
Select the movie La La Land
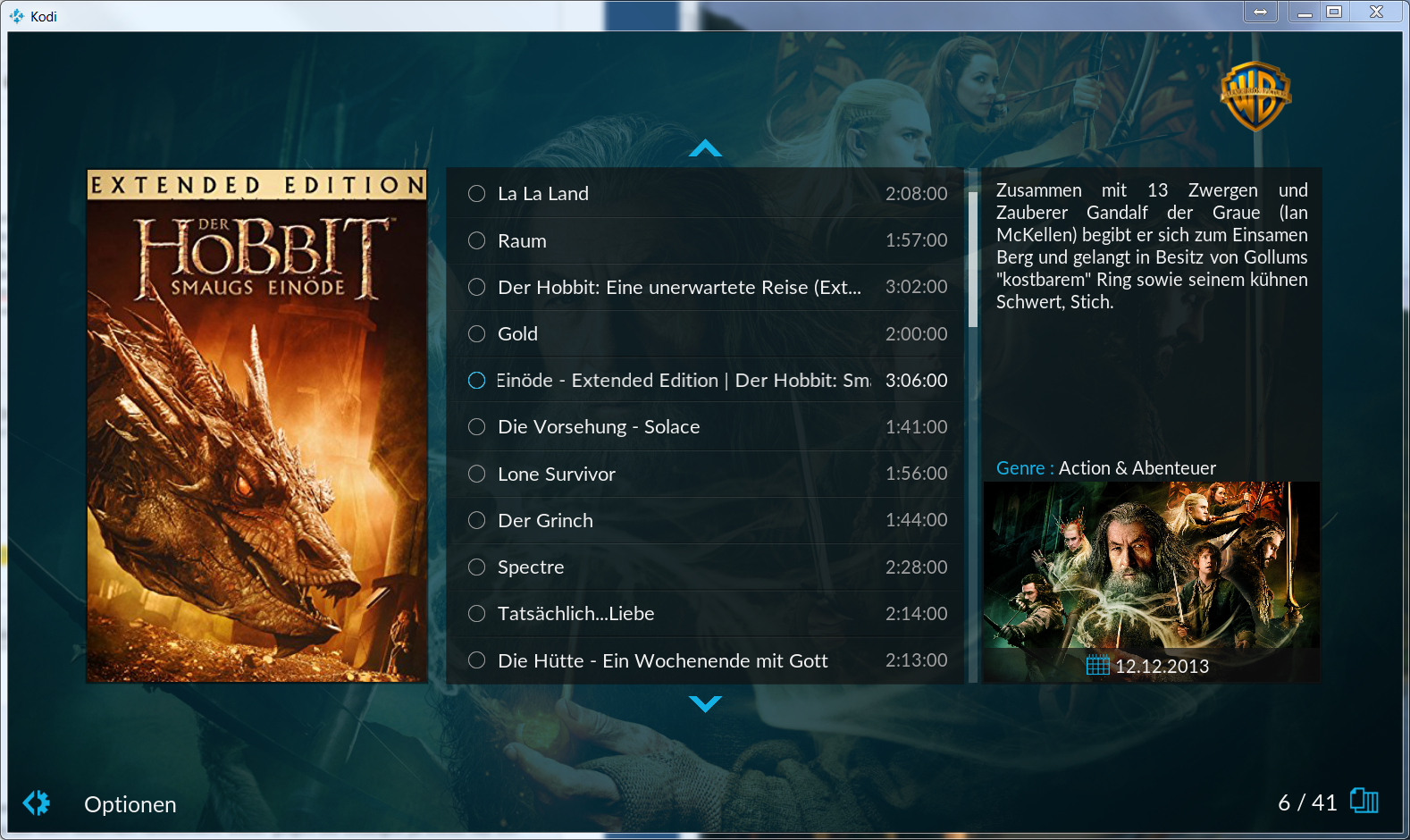705,194
